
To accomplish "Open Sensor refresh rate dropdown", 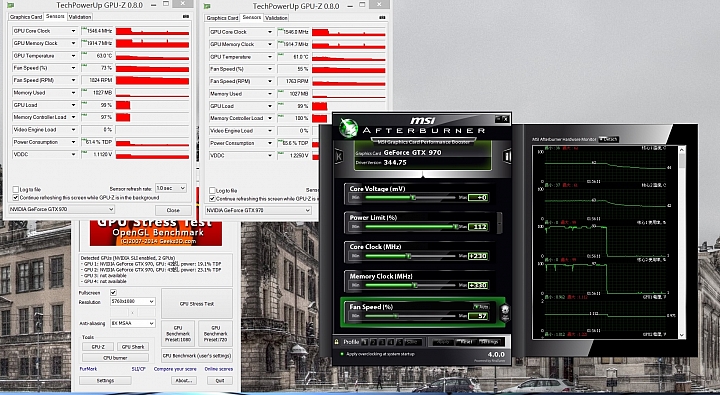I will click(171, 188).
